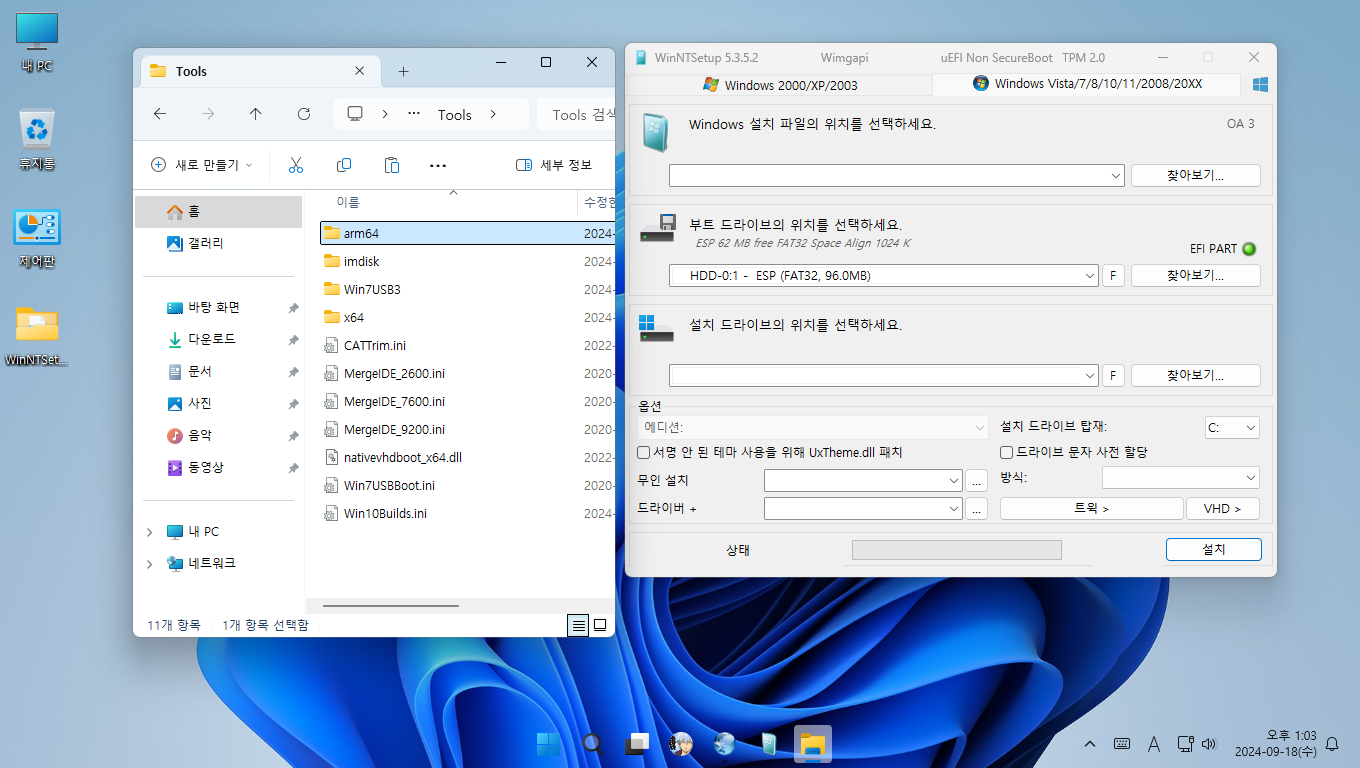Expand the Network tree node in navigation pane
The height and width of the screenshot is (768, 1360).
(150, 564)
